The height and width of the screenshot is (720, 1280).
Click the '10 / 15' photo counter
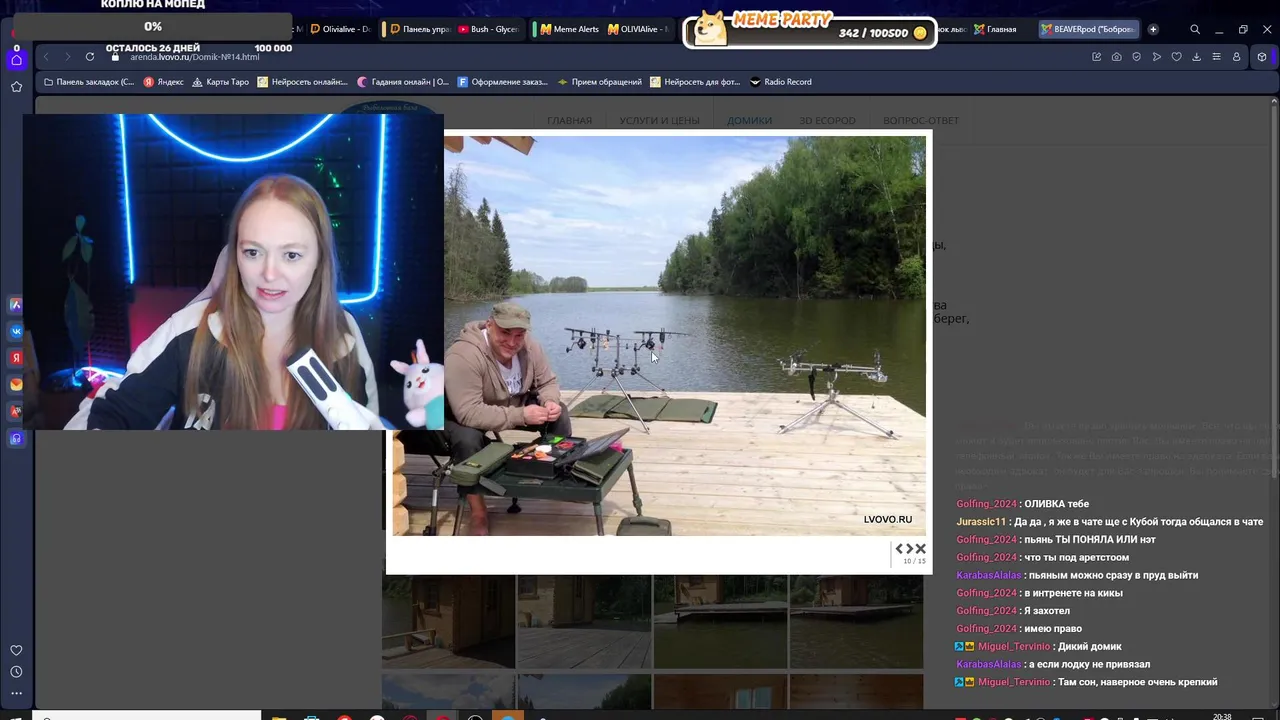coord(914,561)
